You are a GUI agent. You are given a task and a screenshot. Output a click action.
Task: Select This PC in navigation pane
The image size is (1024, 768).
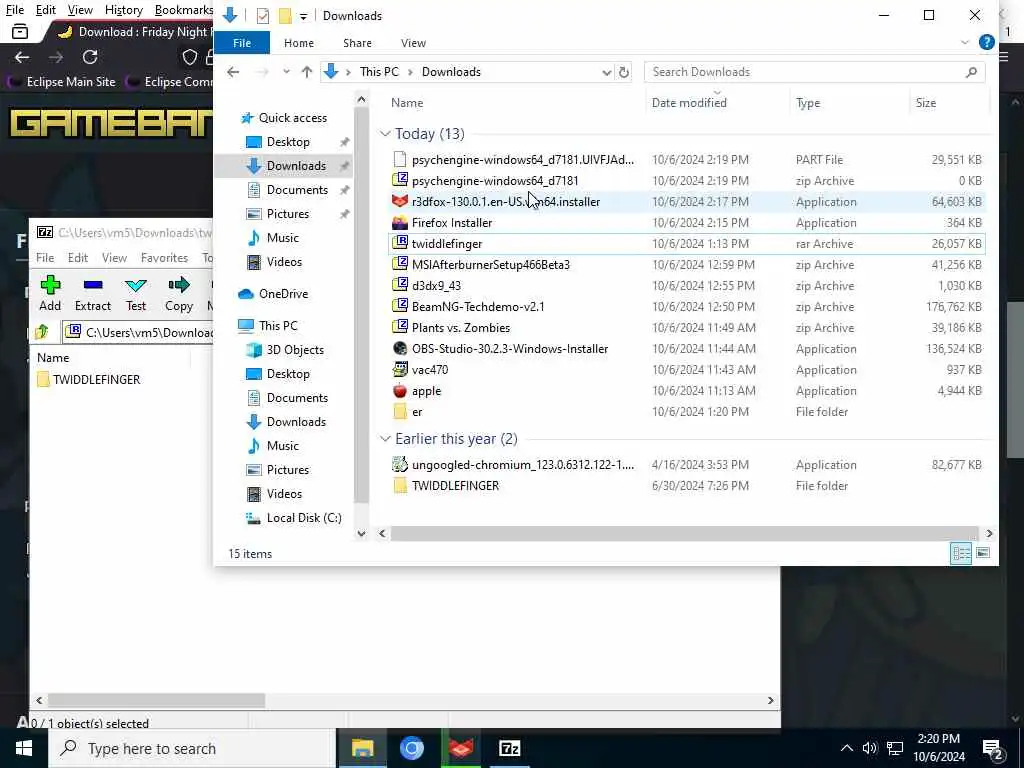(278, 325)
